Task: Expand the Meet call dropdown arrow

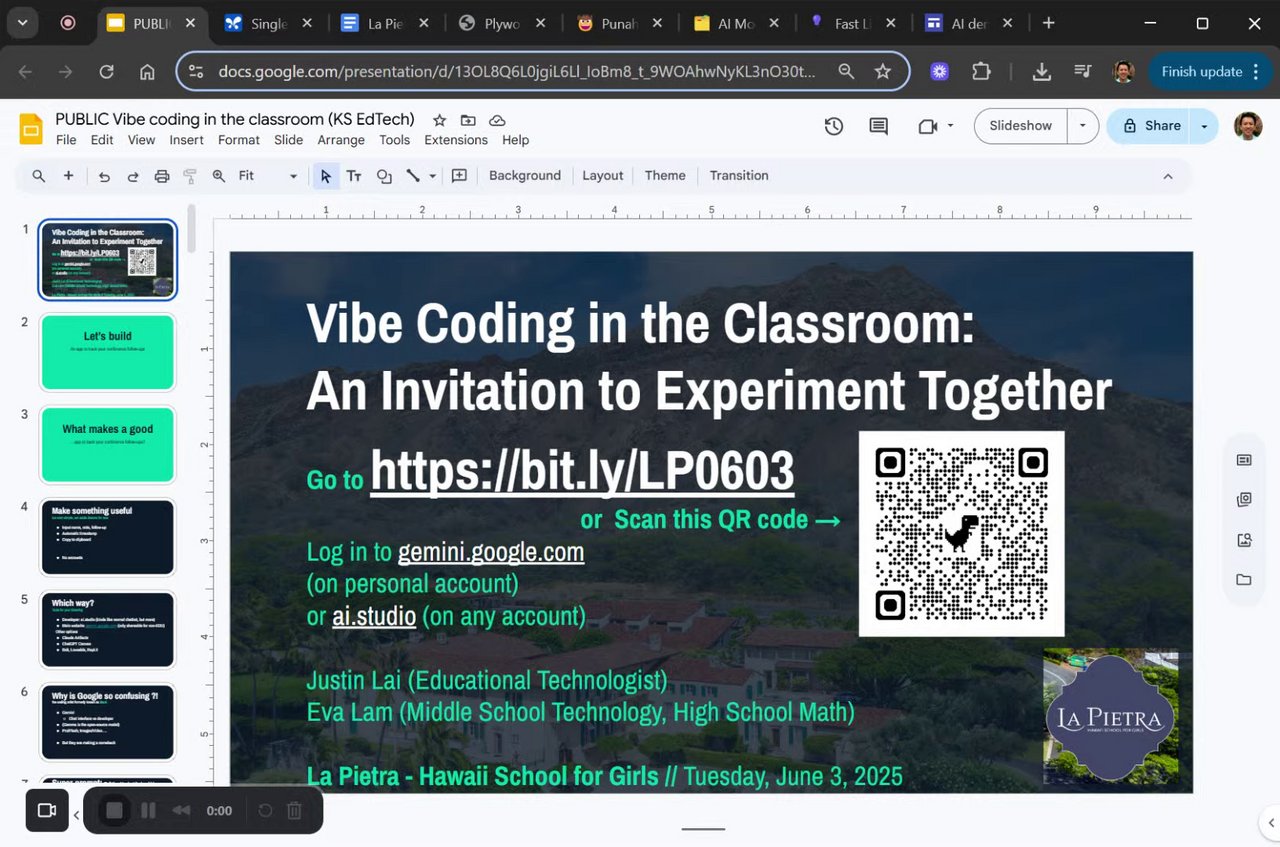Action: point(950,126)
